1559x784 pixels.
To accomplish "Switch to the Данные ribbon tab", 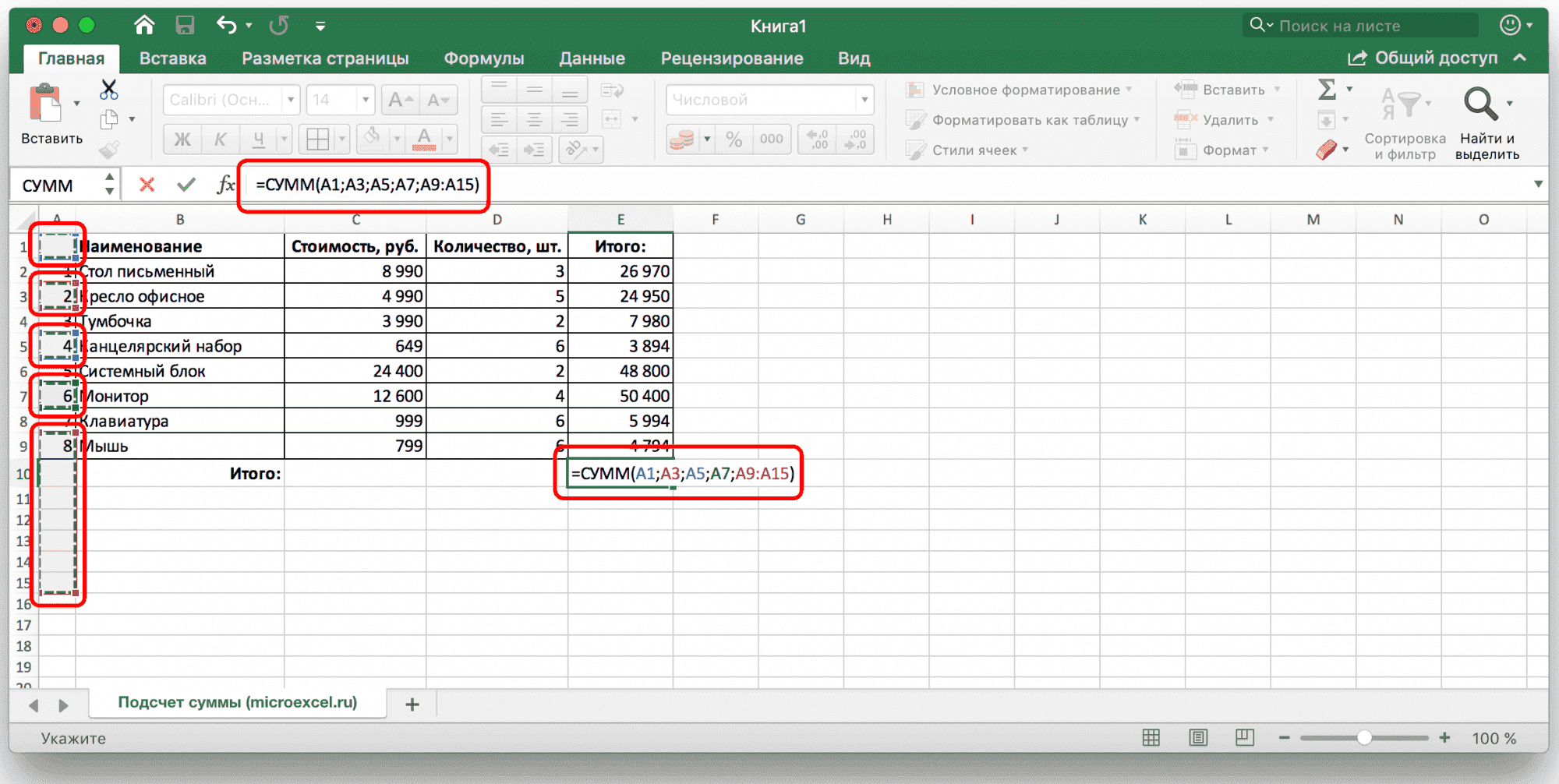I will (x=592, y=58).
